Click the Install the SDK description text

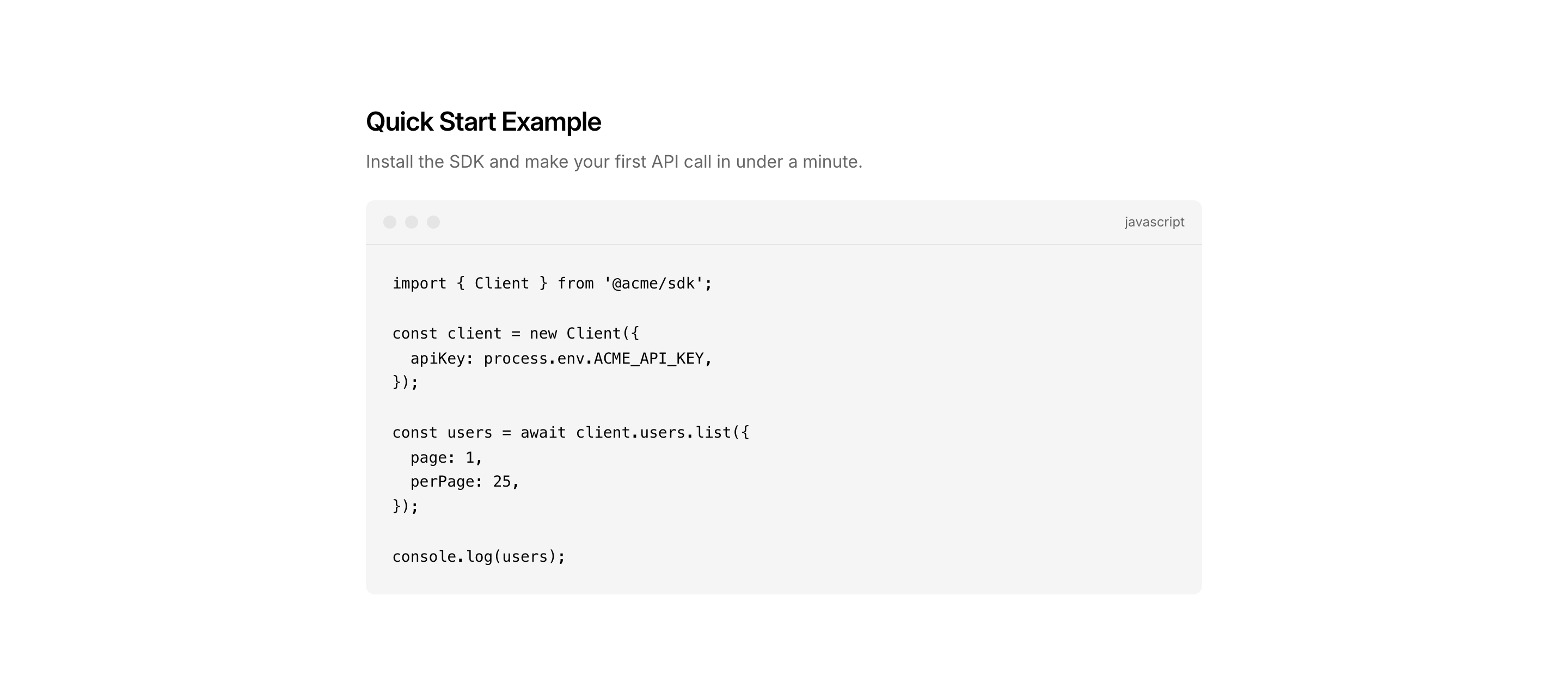[614, 162]
